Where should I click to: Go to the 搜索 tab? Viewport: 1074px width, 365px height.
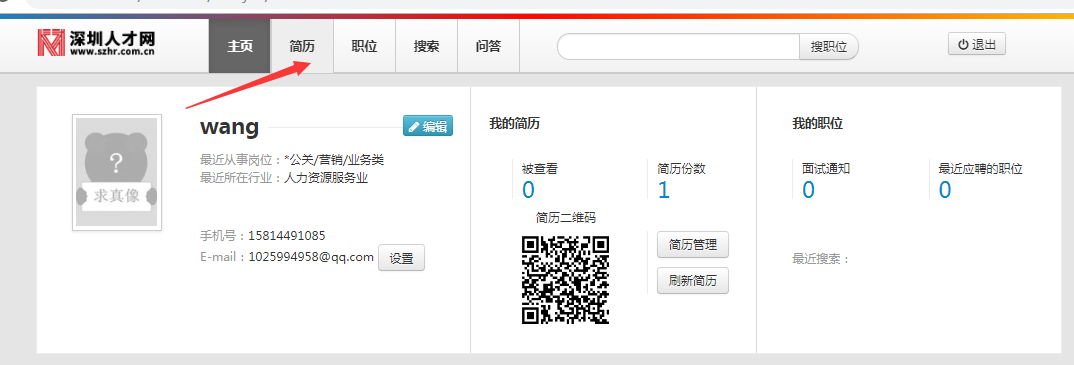point(426,46)
